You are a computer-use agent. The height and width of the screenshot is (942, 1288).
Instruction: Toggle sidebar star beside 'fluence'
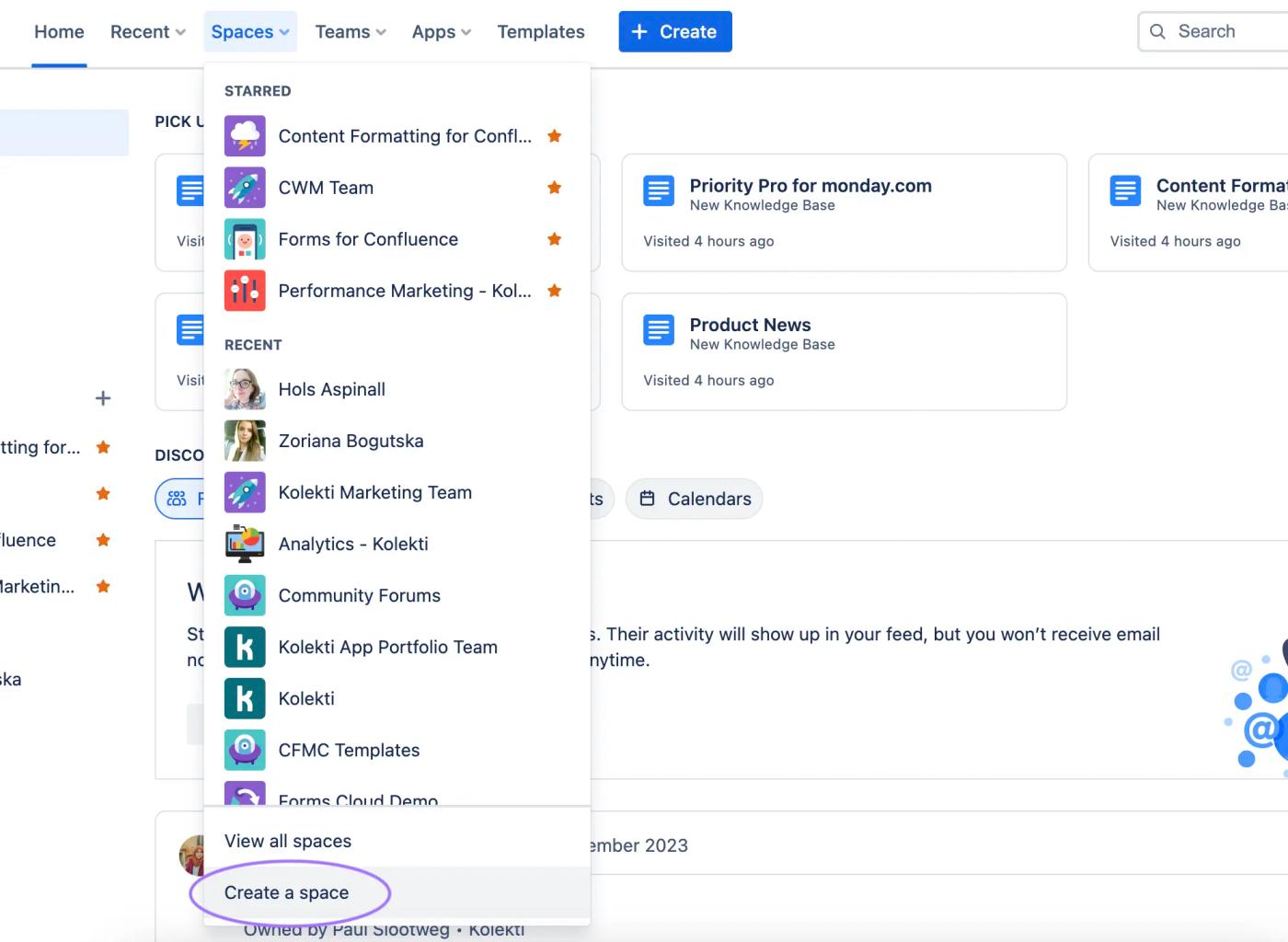click(x=103, y=540)
